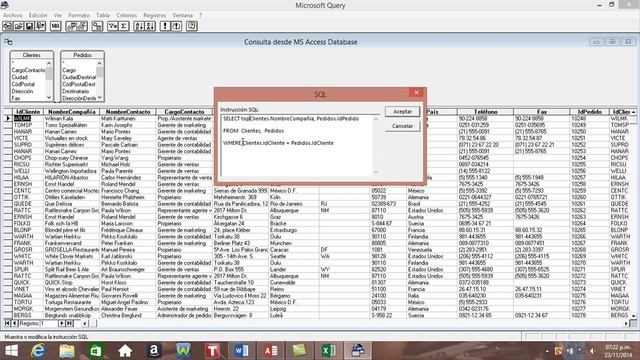Go to next record navigation button
The image size is (640, 360).
(61, 323)
